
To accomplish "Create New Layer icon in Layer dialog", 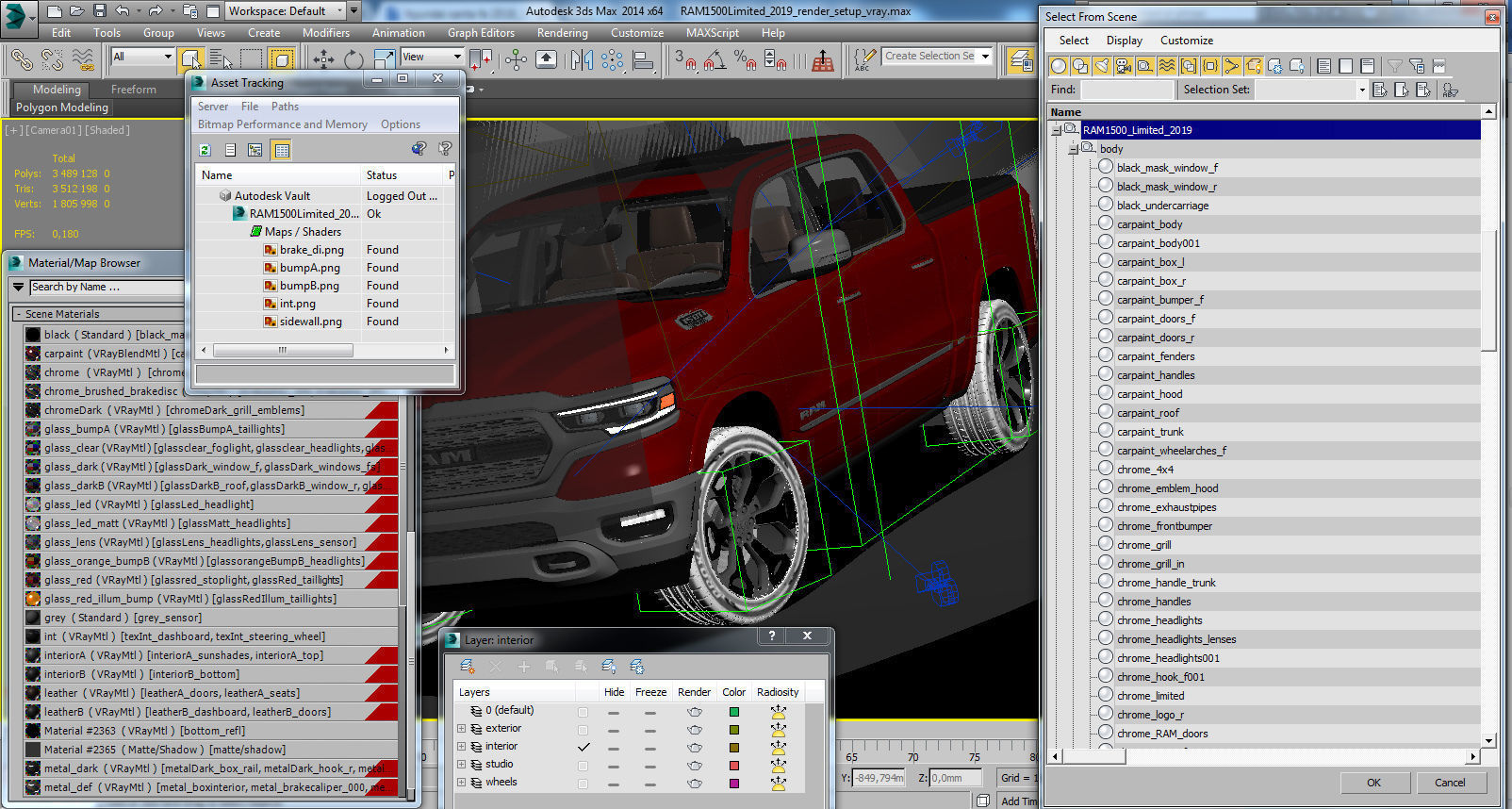I will tap(468, 667).
